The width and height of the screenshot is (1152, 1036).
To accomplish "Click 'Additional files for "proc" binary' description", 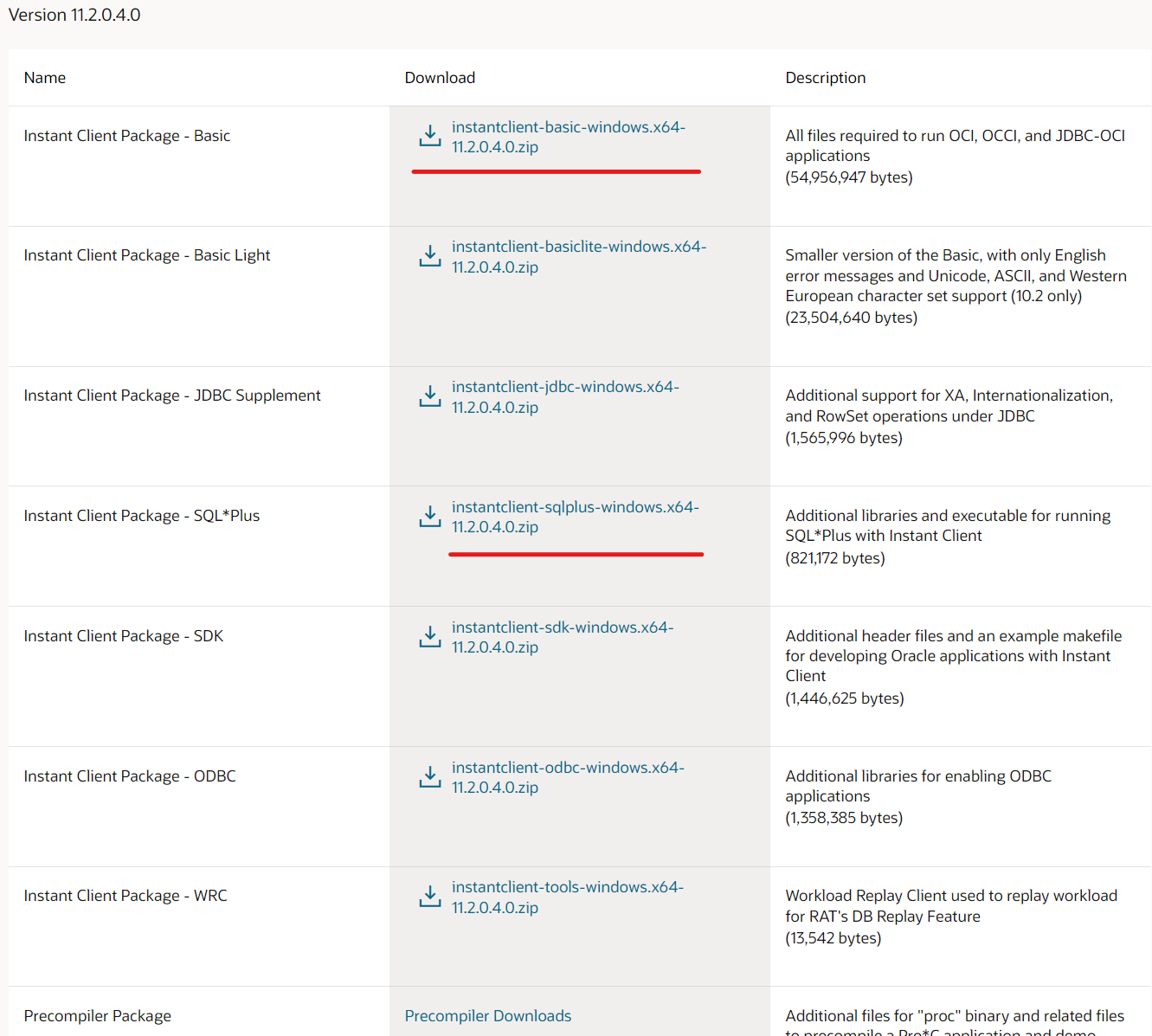I will pyautogui.click(x=955, y=1021).
